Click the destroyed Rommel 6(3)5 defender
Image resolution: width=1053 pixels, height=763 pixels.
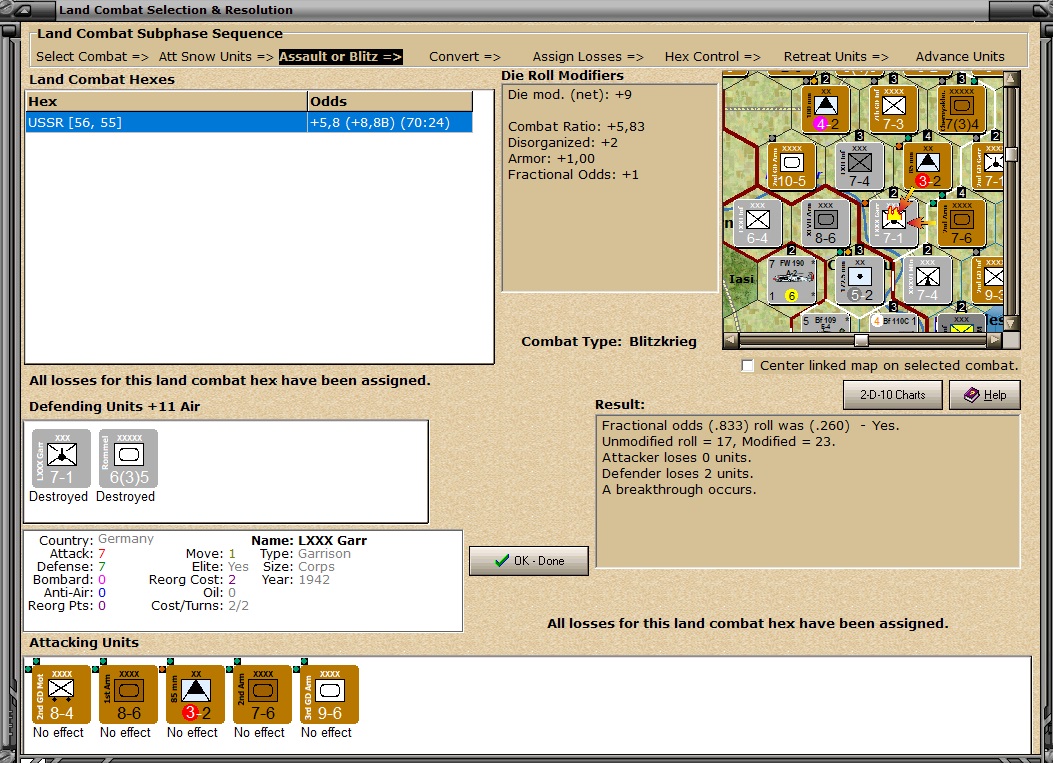[125, 458]
